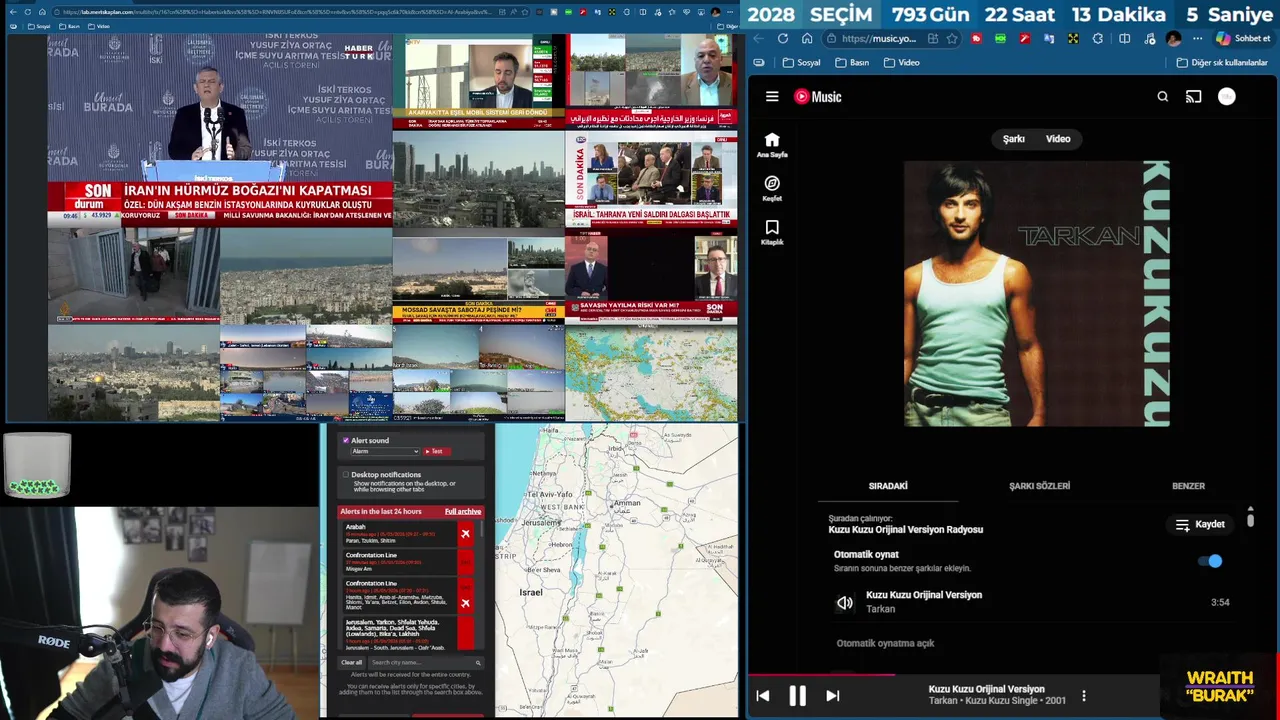Enable Desktop notifications checkbox
The height and width of the screenshot is (720, 1280).
point(346,475)
